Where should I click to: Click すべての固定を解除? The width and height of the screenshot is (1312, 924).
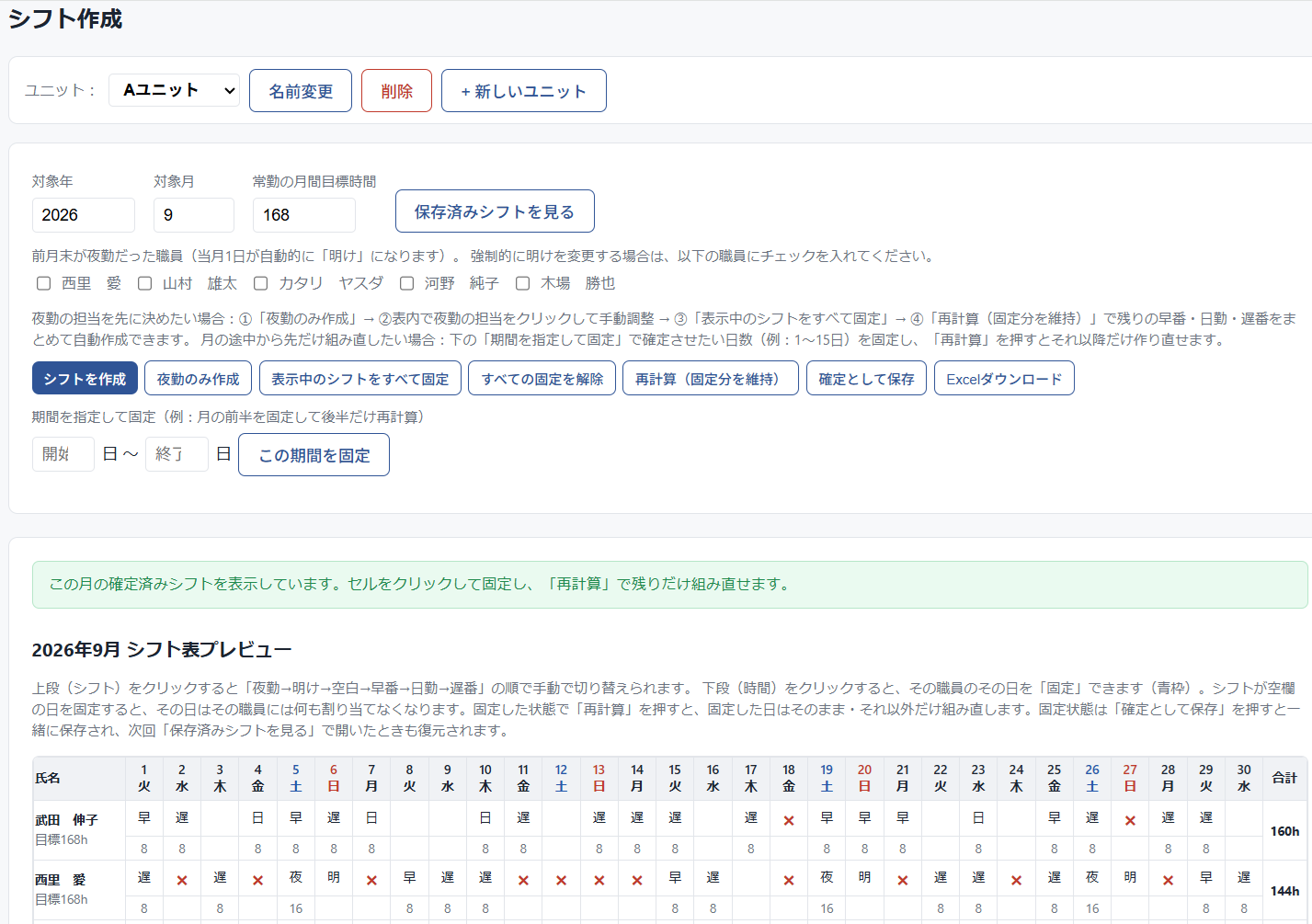coord(542,379)
